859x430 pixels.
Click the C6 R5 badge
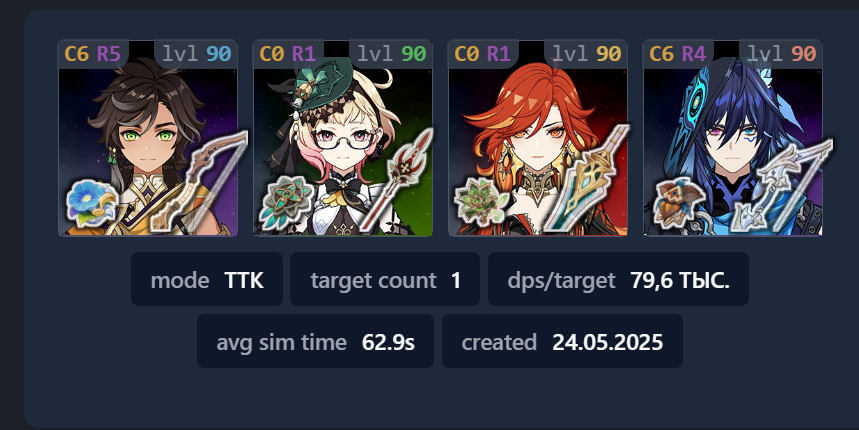pos(93,54)
